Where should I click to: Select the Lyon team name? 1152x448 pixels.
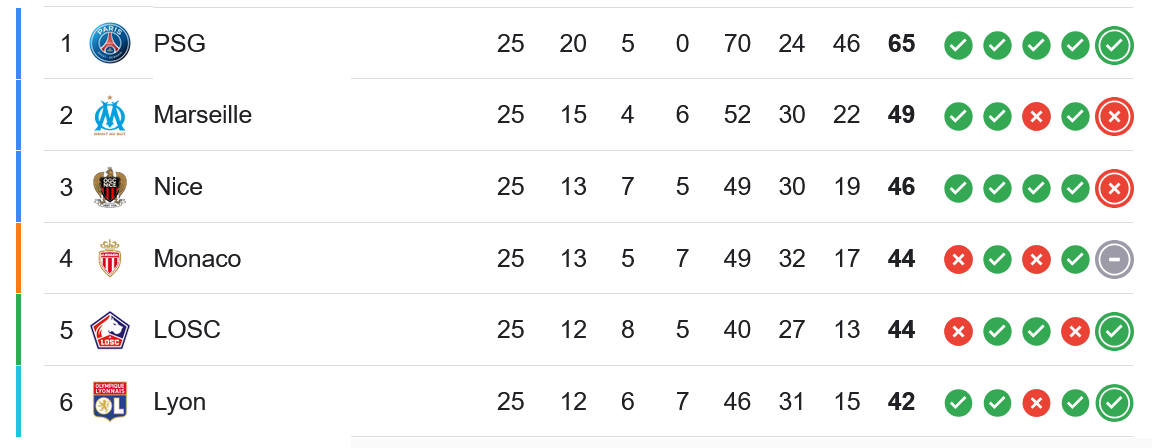click(x=179, y=402)
